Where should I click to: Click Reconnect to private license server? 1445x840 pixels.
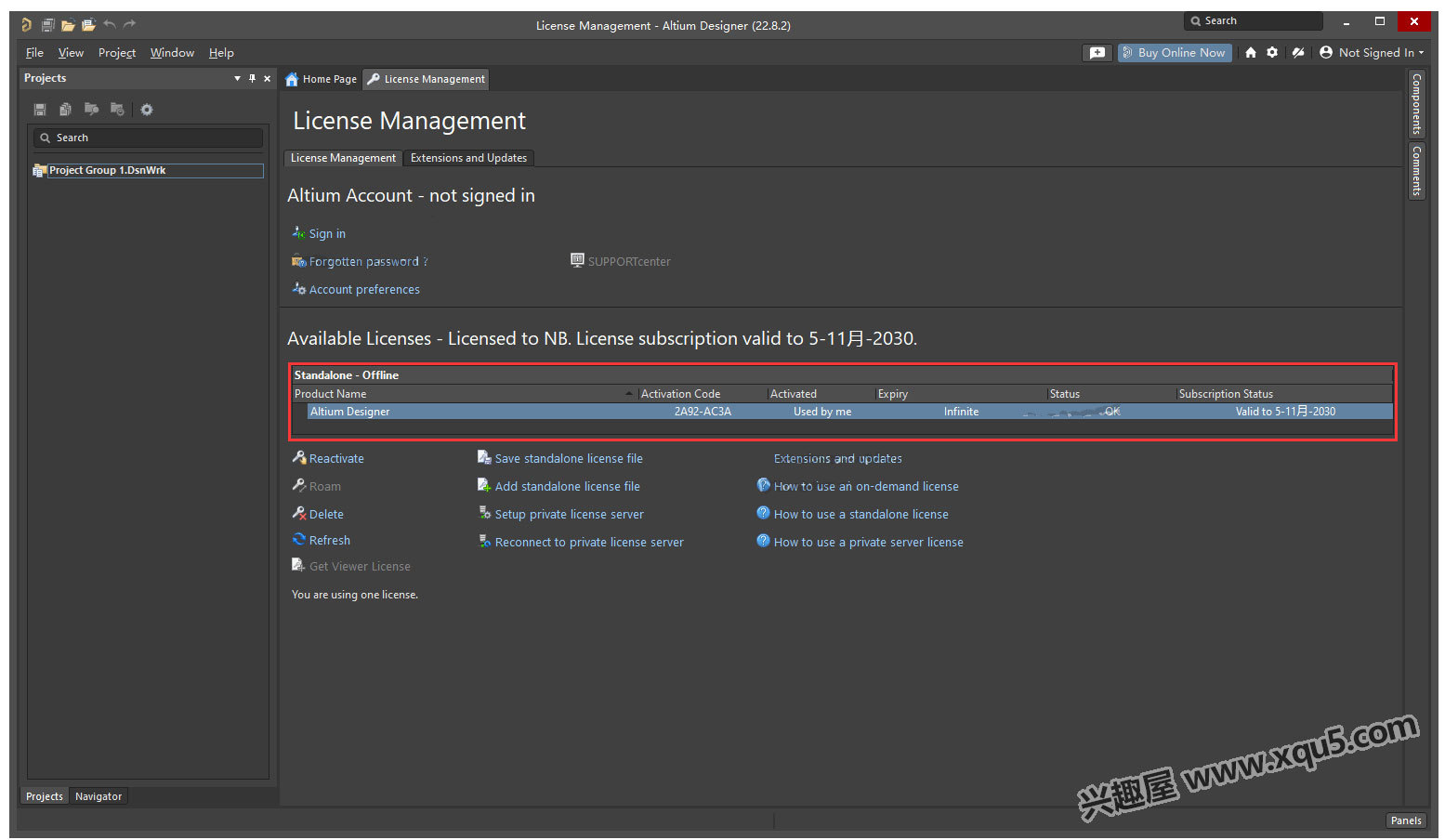(589, 542)
